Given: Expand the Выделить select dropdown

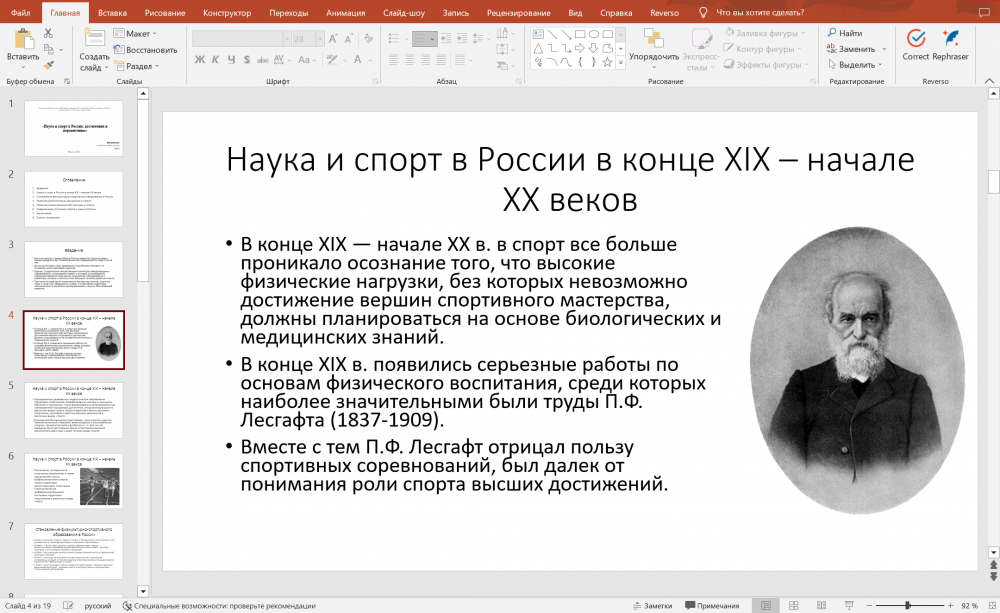Looking at the screenshot, I should coord(857,65).
